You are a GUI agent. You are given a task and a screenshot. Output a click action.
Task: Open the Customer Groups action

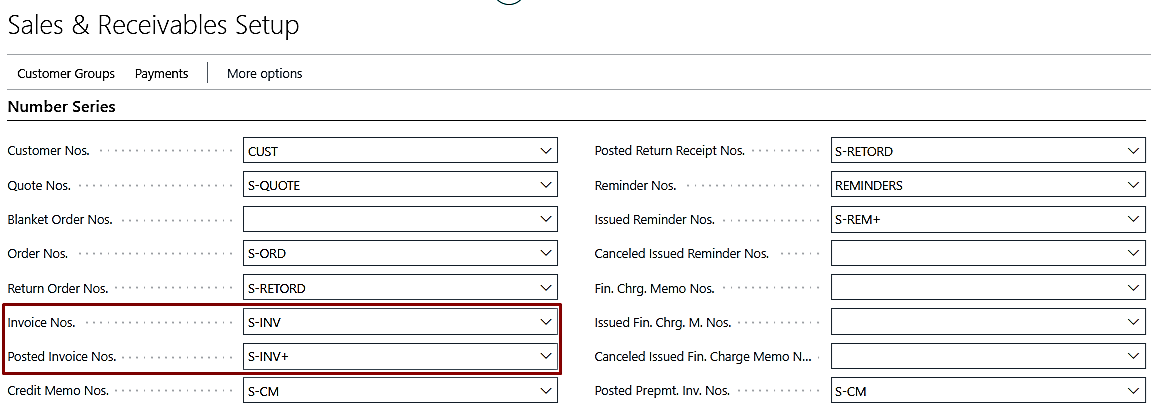click(66, 73)
